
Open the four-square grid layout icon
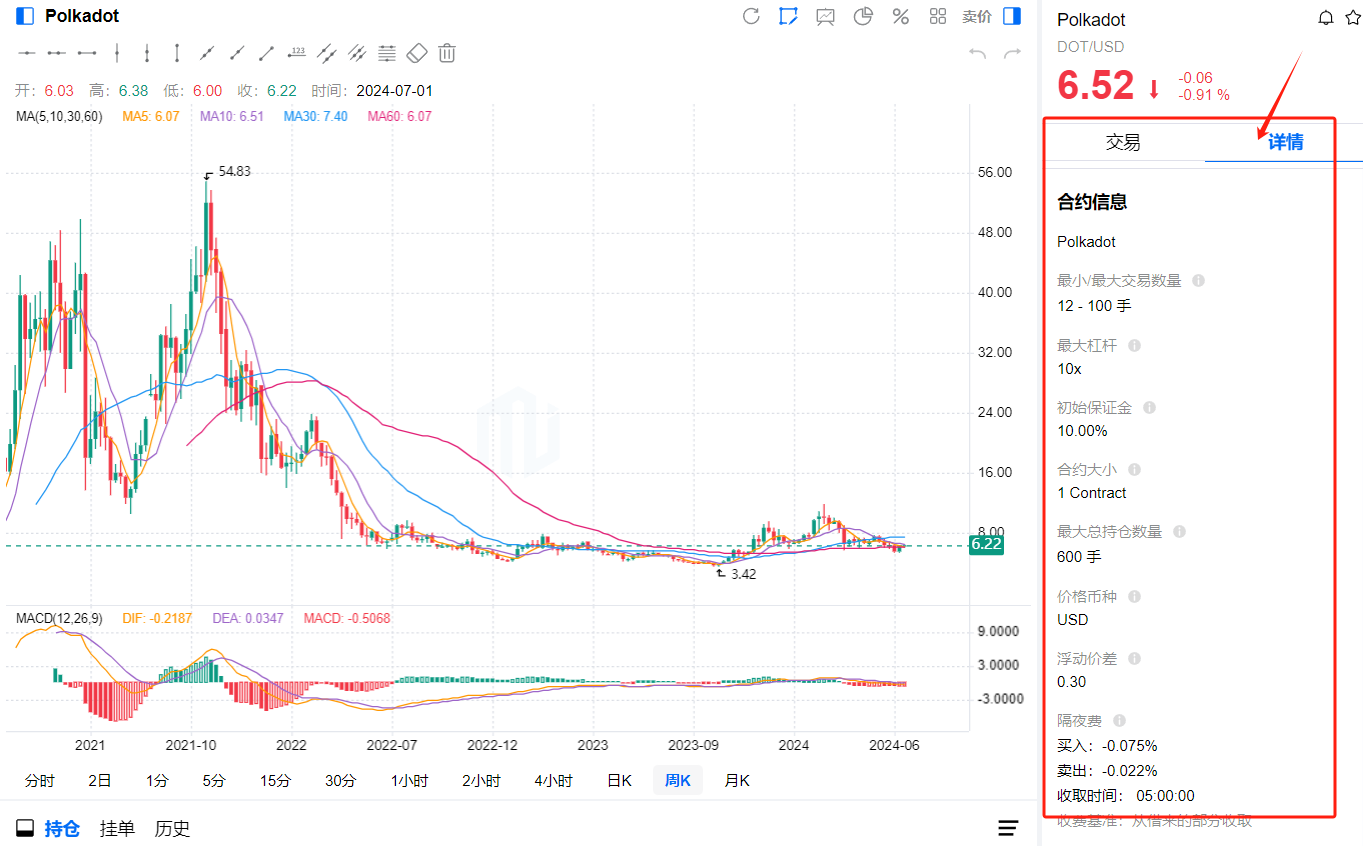pos(938,16)
